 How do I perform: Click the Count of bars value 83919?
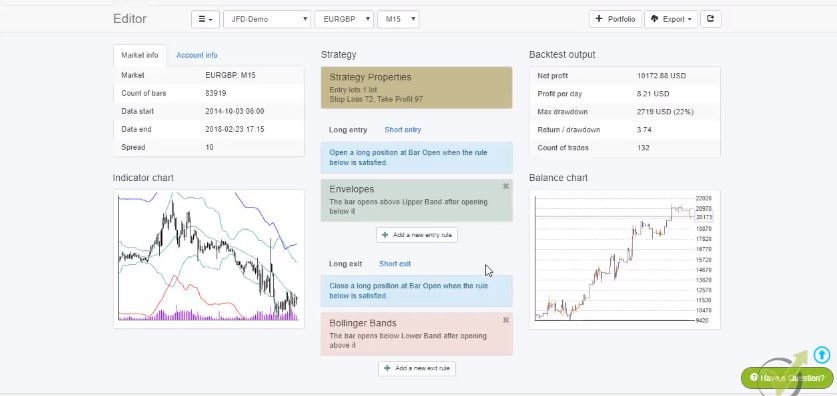point(216,93)
